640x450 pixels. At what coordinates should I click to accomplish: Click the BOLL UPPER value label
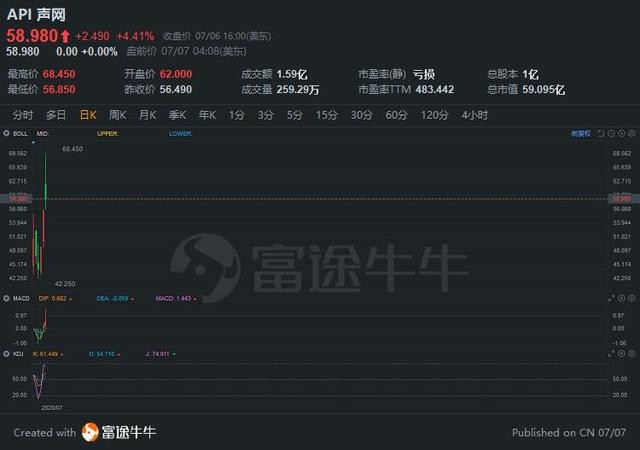[x=108, y=134]
